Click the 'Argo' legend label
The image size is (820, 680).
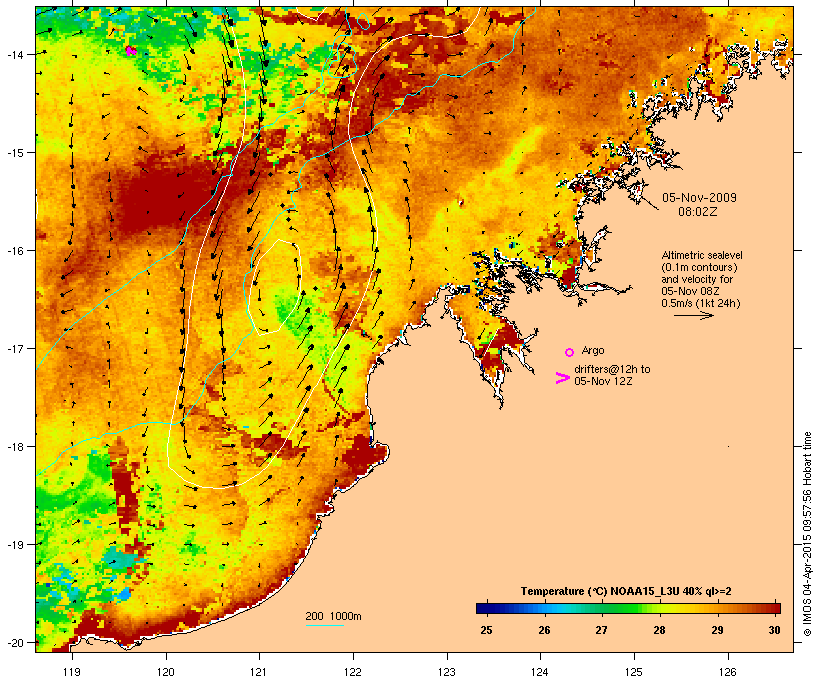(593, 350)
